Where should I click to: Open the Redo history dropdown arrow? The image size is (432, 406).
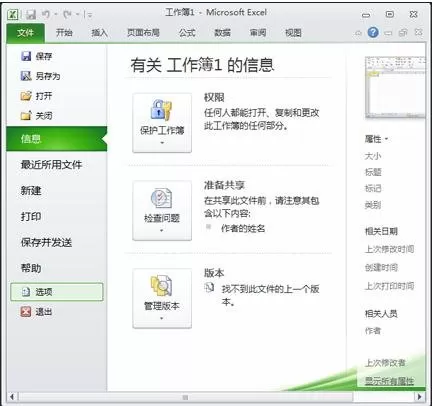(x=77, y=15)
